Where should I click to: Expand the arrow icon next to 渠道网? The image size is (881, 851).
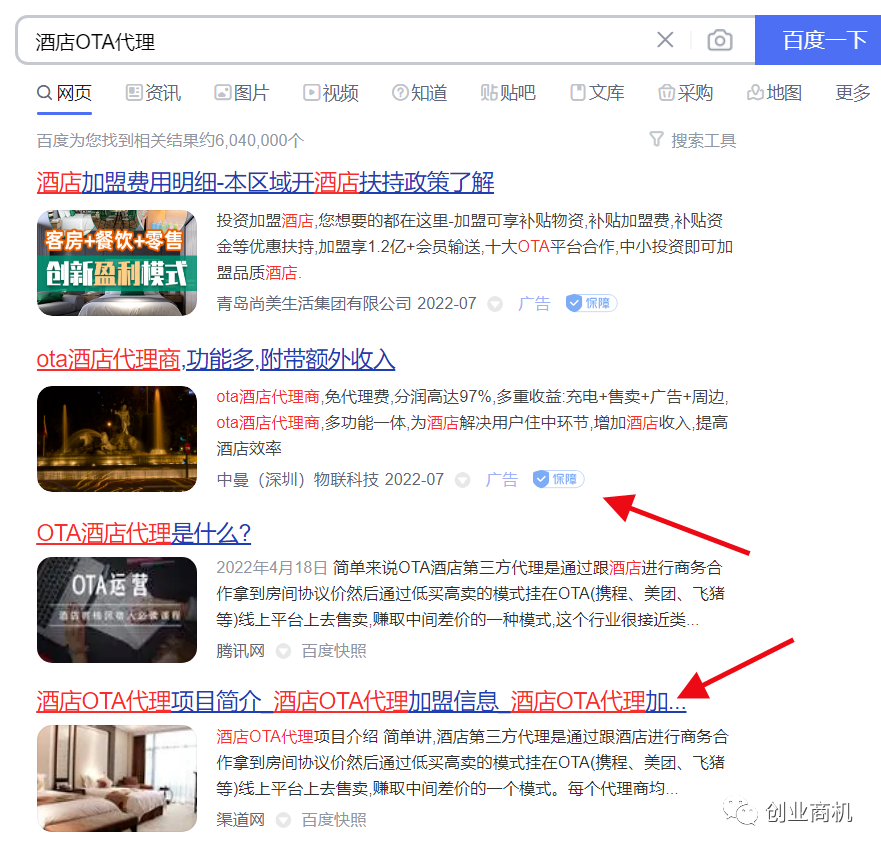pos(283,821)
